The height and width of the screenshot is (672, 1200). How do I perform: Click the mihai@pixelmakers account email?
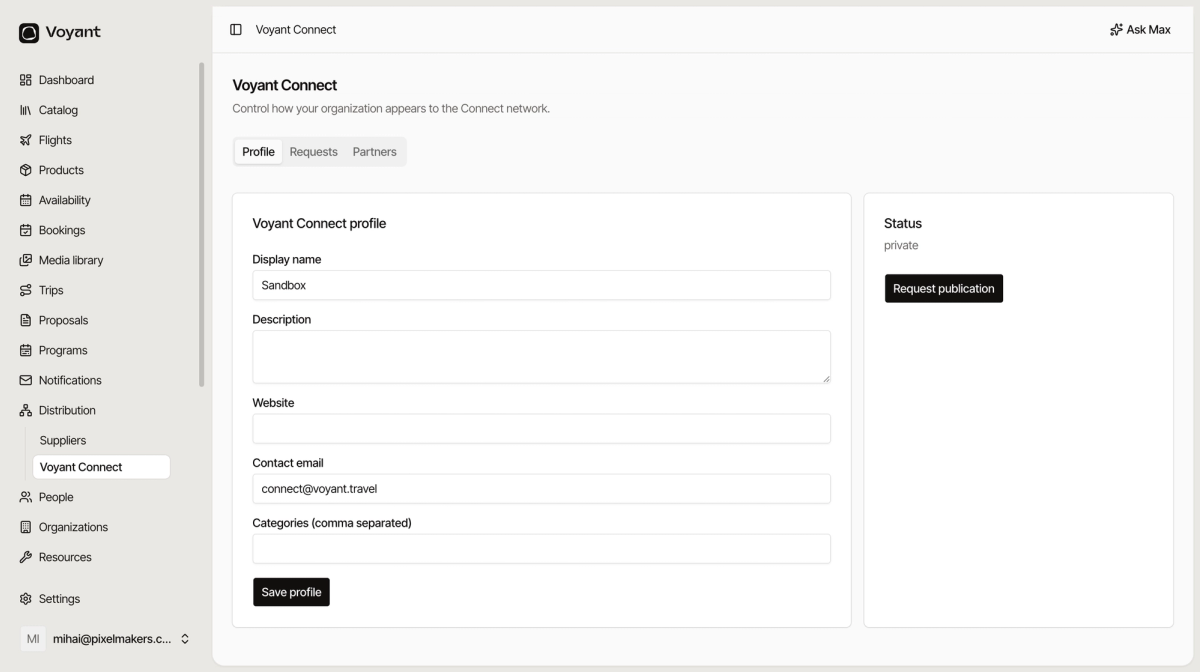point(112,639)
